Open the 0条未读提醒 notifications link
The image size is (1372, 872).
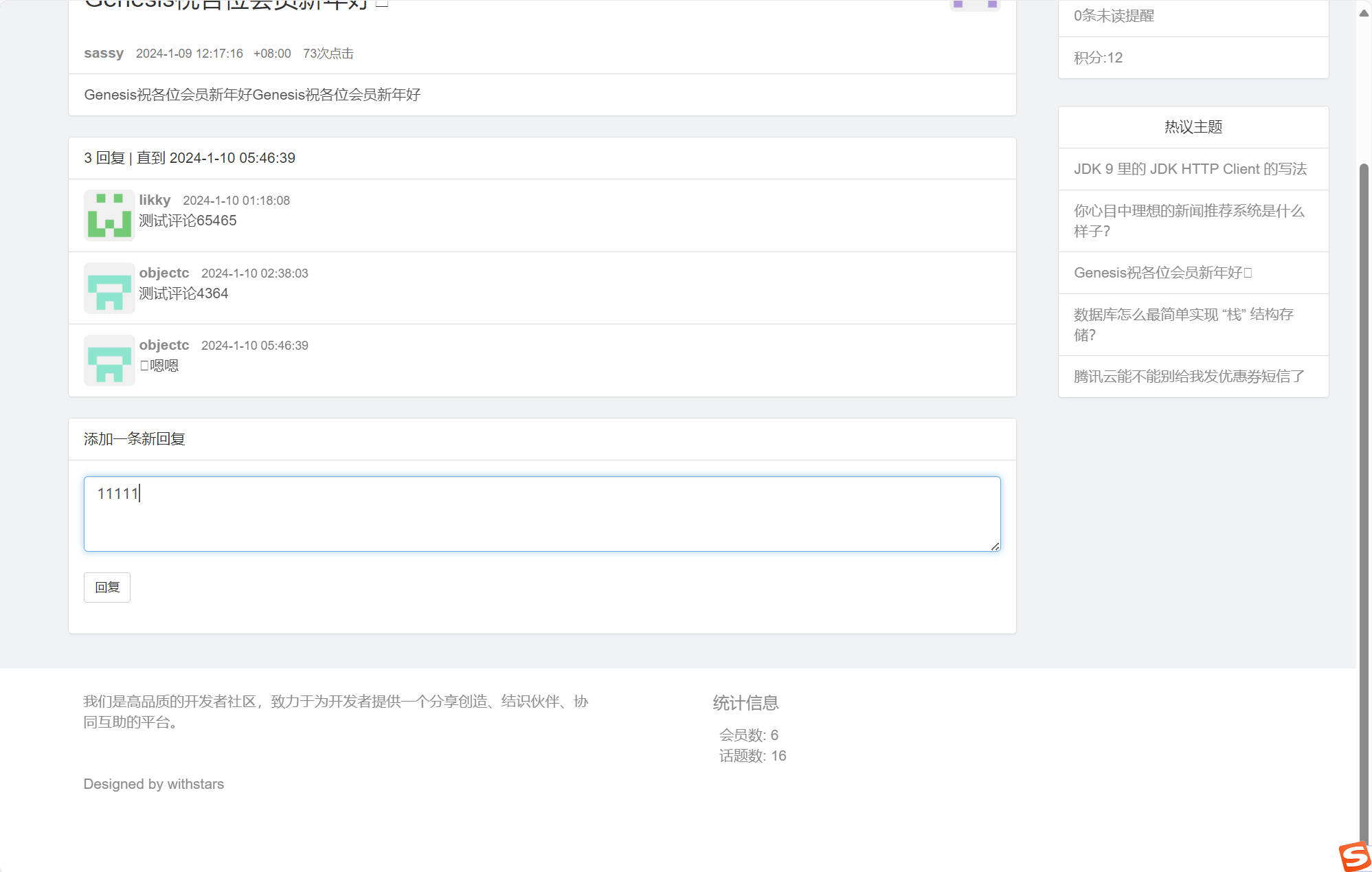(x=1114, y=16)
